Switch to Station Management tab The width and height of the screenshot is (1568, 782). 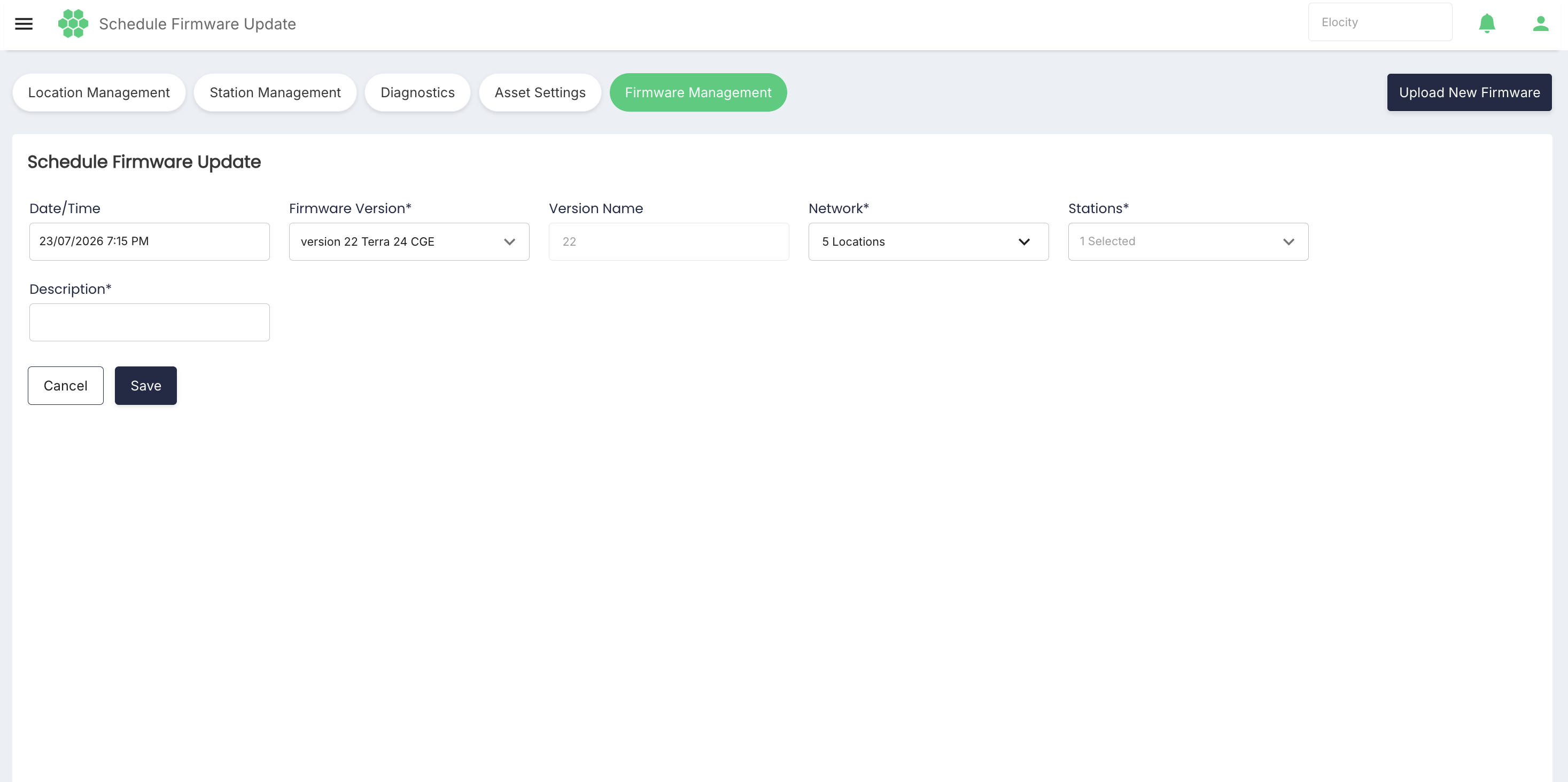[275, 92]
